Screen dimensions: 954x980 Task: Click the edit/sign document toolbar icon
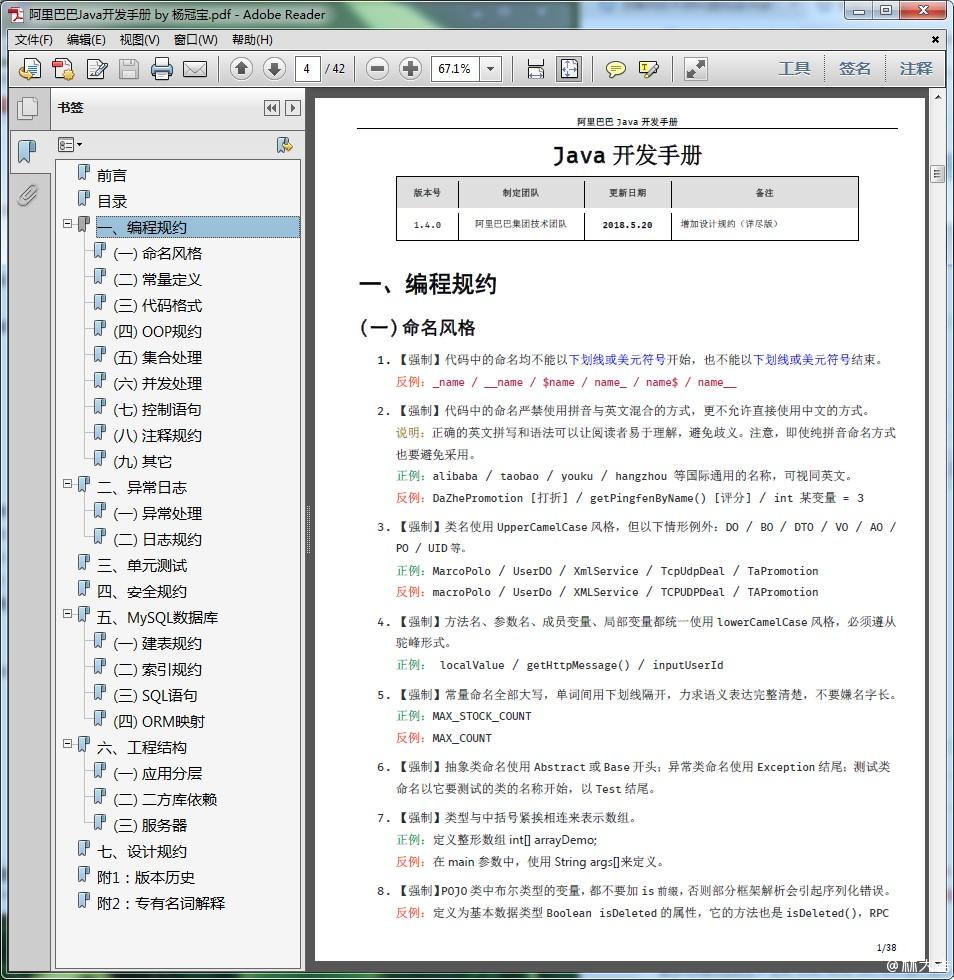coord(96,69)
